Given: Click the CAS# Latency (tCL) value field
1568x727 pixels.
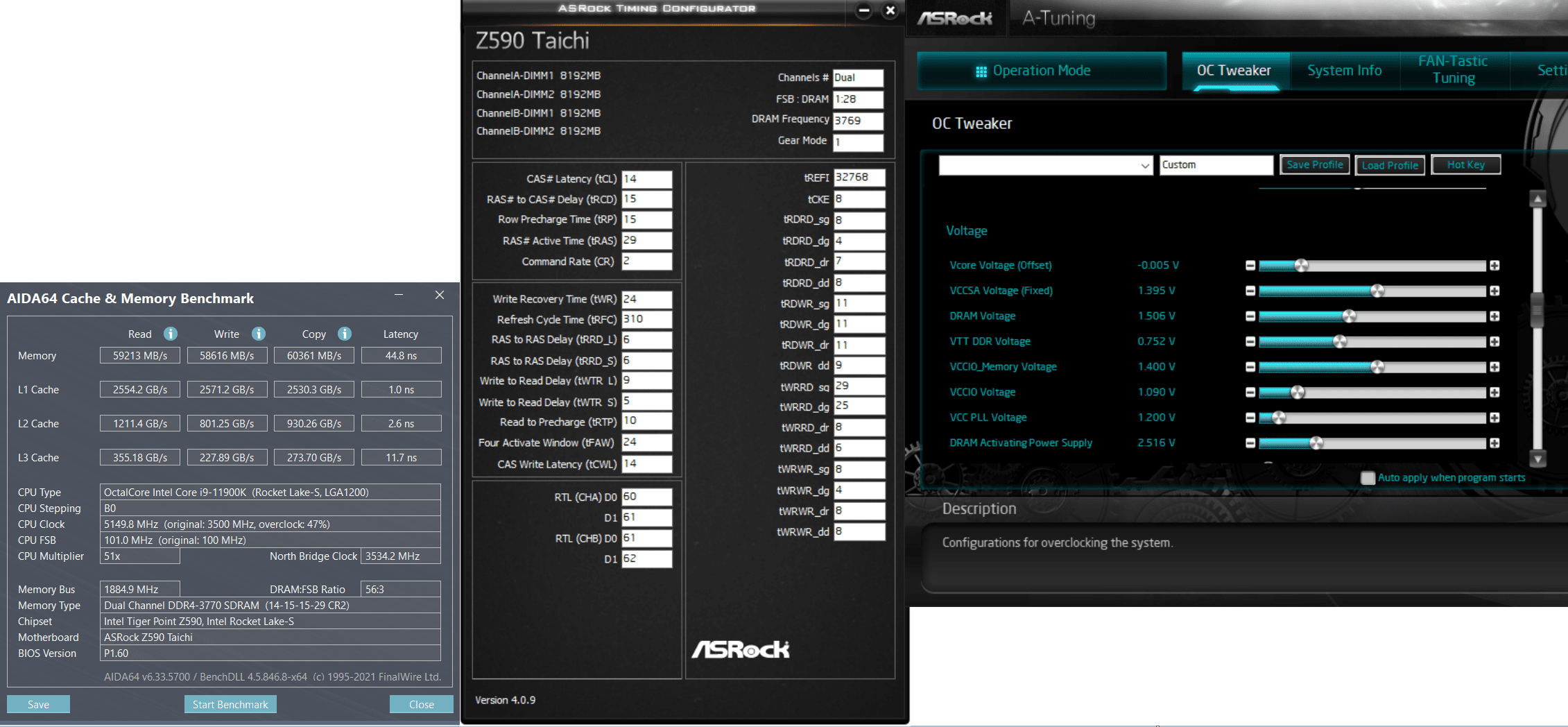Looking at the screenshot, I should (x=646, y=179).
